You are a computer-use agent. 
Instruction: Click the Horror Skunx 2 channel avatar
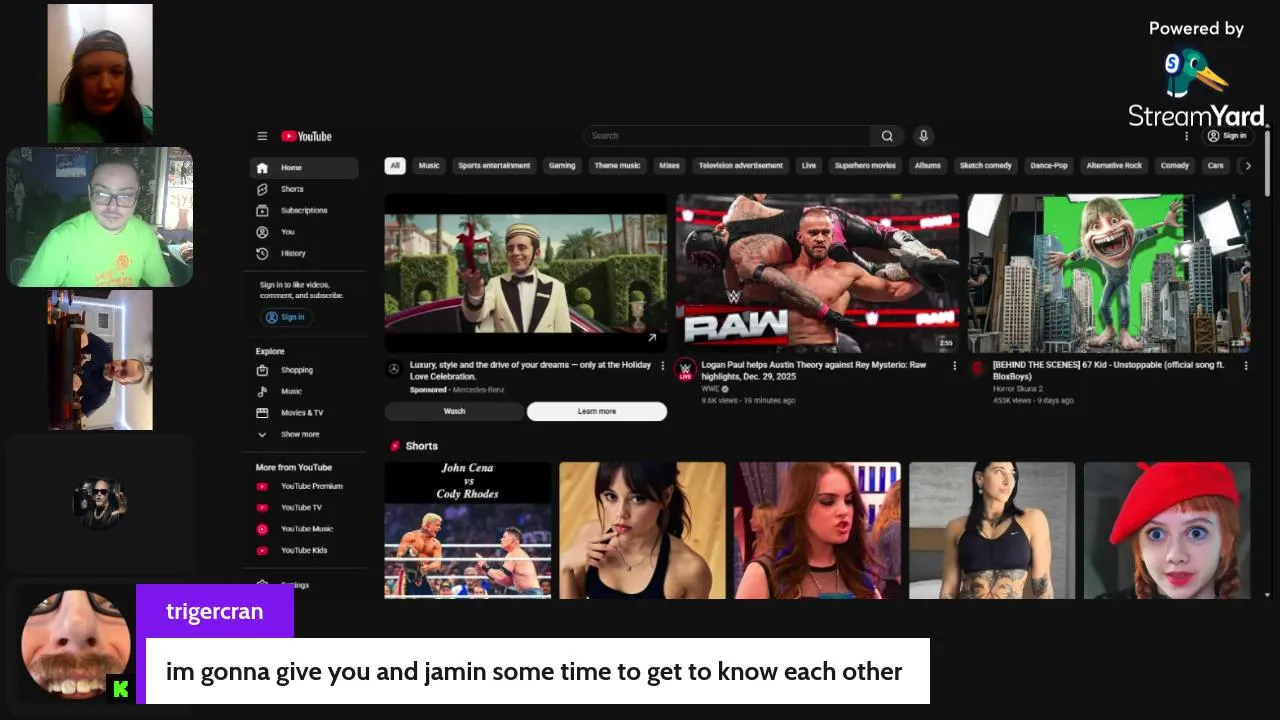click(977, 368)
